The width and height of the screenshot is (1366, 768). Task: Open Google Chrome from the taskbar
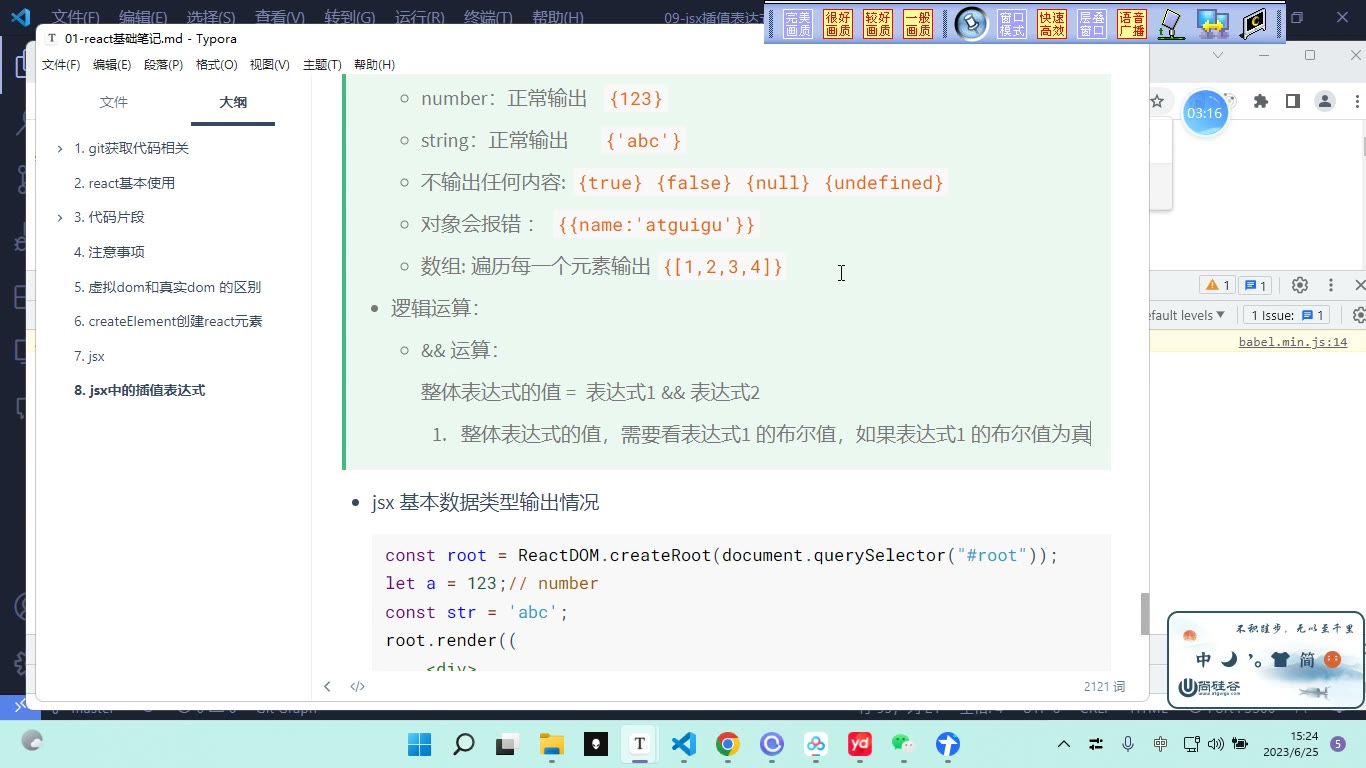[x=728, y=744]
